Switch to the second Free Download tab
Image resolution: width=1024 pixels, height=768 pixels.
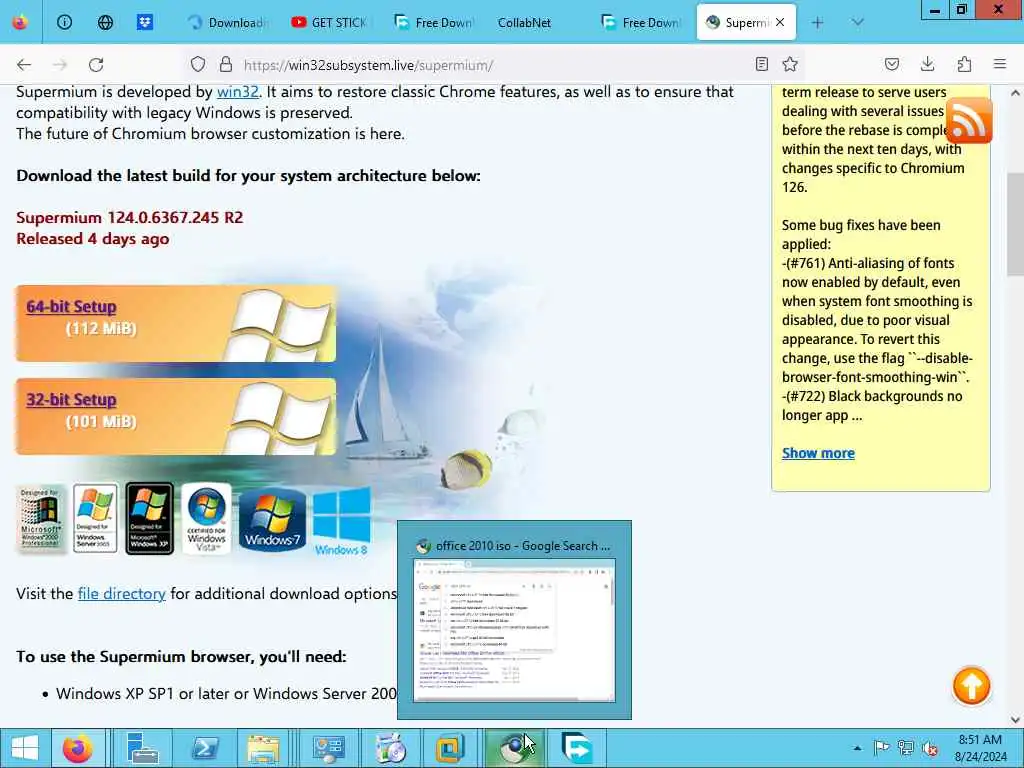(x=641, y=22)
